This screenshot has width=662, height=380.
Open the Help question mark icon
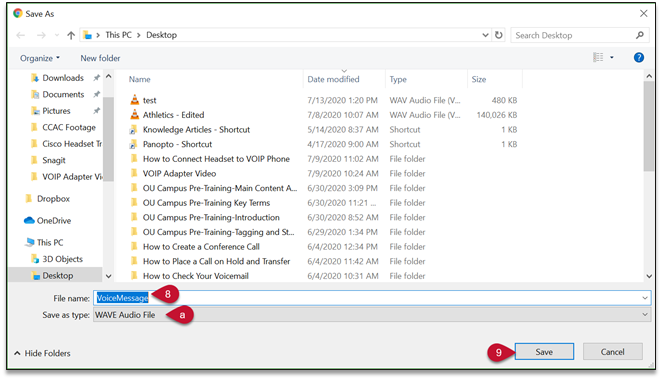point(639,57)
